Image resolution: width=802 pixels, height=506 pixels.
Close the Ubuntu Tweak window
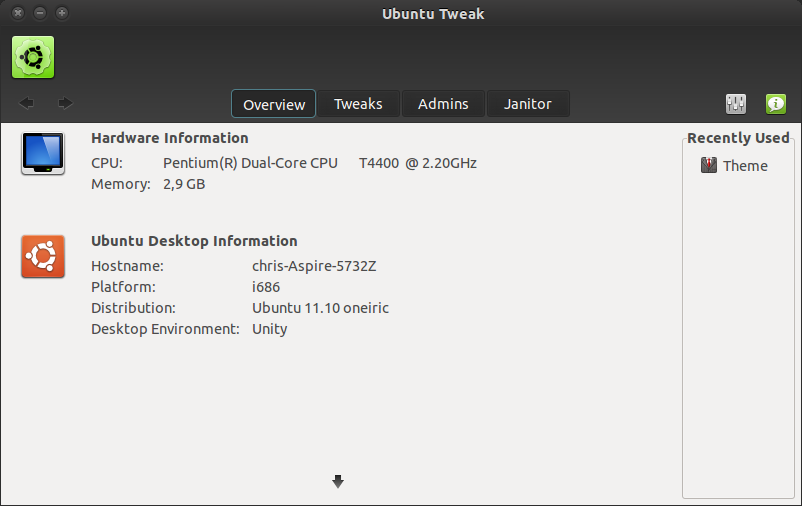point(18,13)
